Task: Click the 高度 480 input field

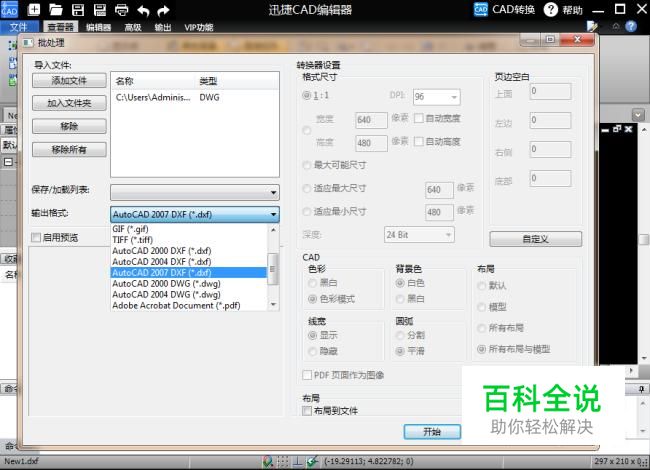Action: pos(371,143)
